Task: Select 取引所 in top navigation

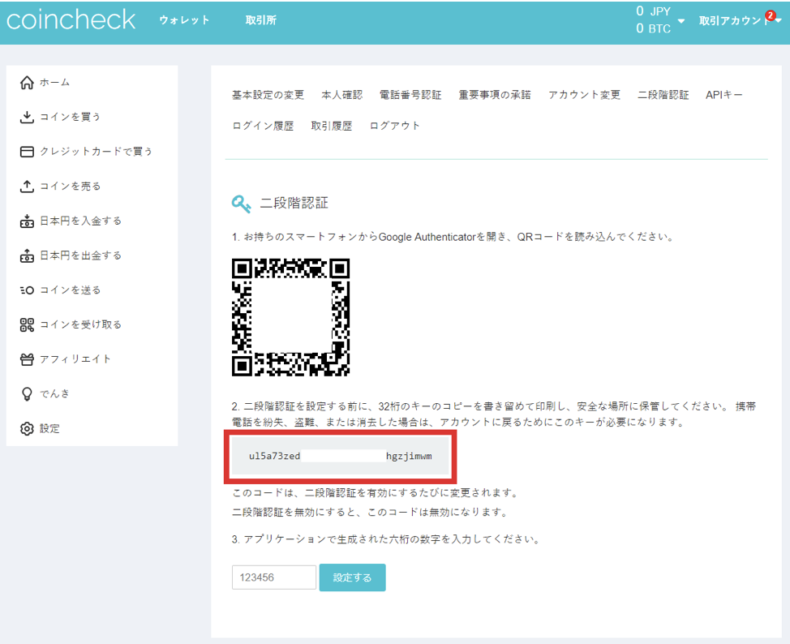Action: click(x=261, y=20)
